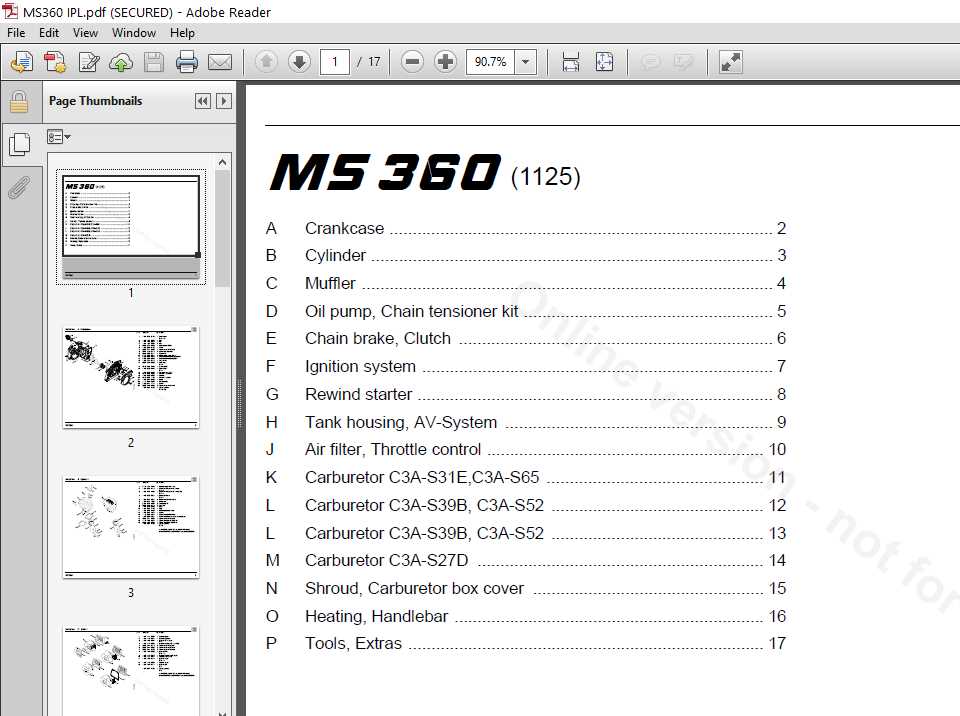
Task: Select the page 4 thumbnail
Action: coord(131,670)
